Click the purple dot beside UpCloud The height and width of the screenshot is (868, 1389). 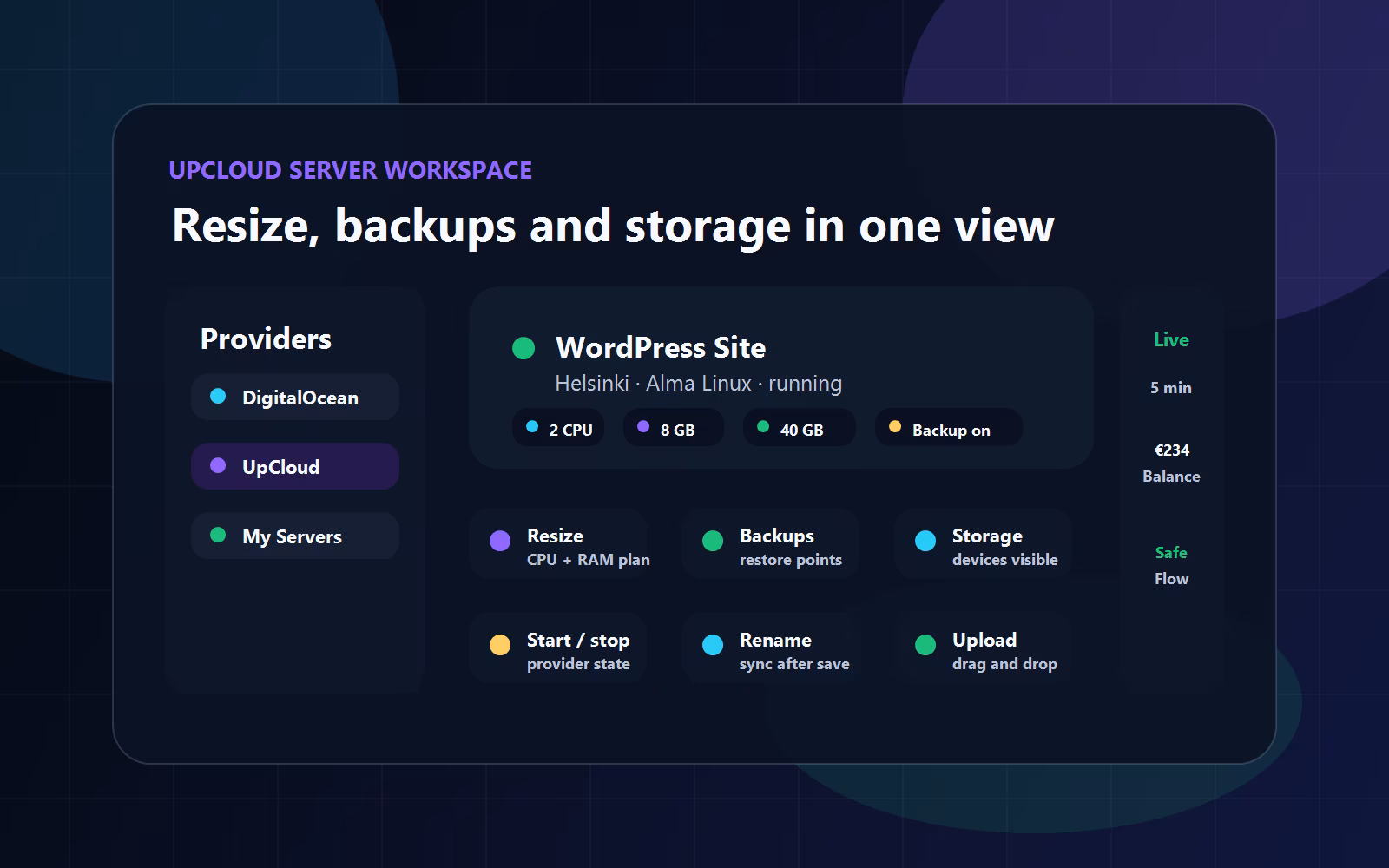tap(218, 465)
